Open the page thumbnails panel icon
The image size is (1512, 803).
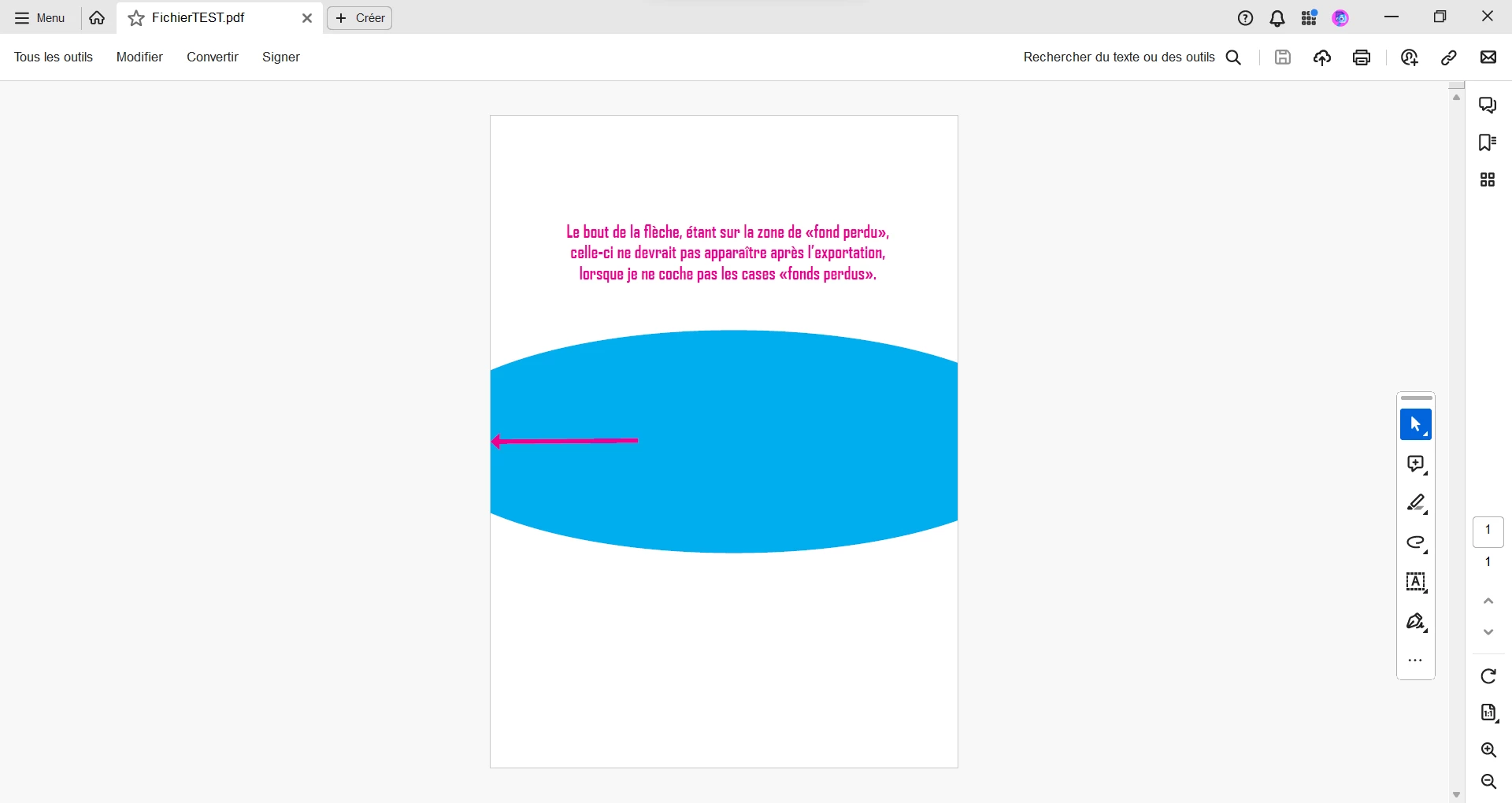[x=1488, y=180]
